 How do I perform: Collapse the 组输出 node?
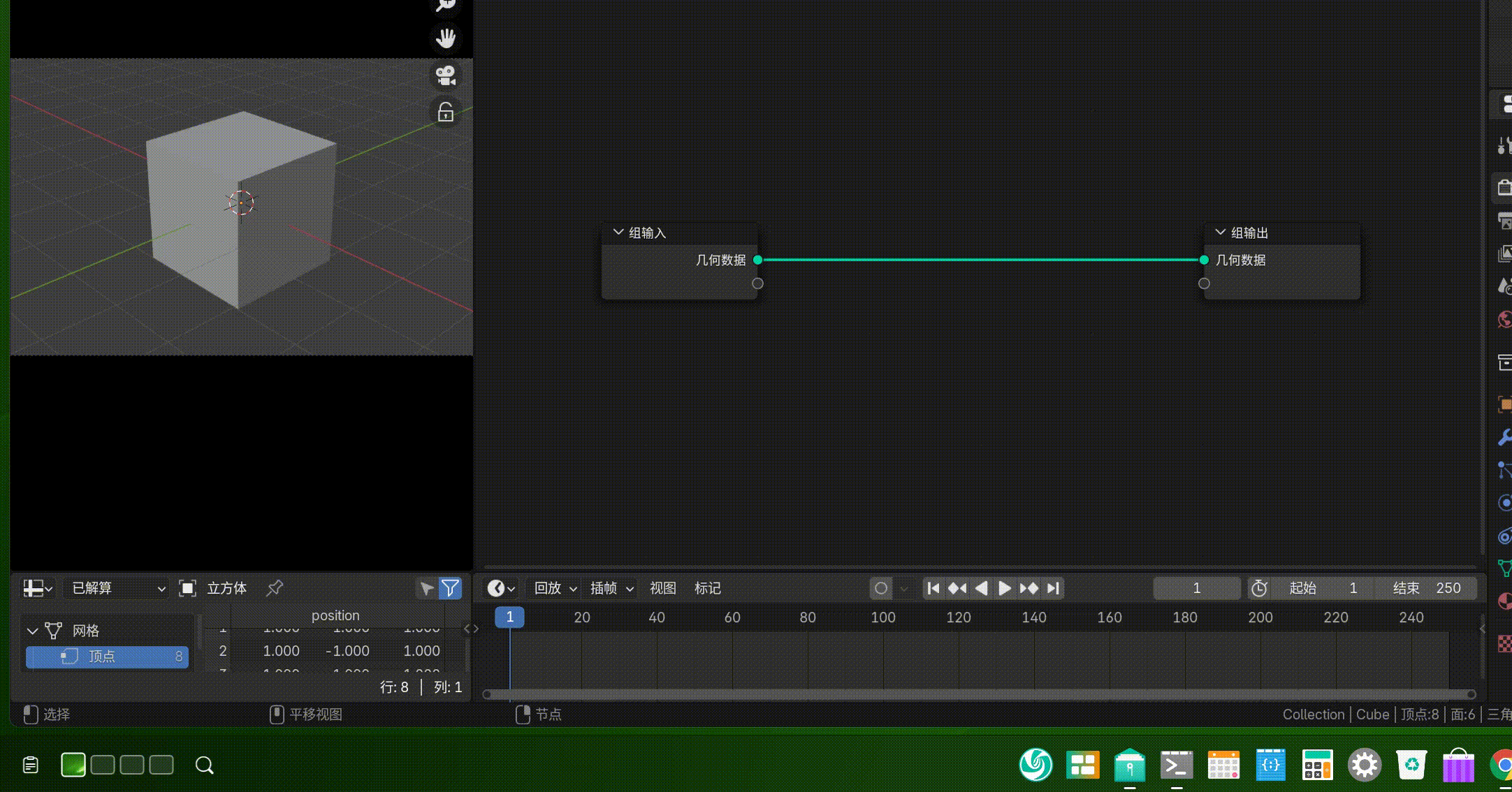point(1221,233)
